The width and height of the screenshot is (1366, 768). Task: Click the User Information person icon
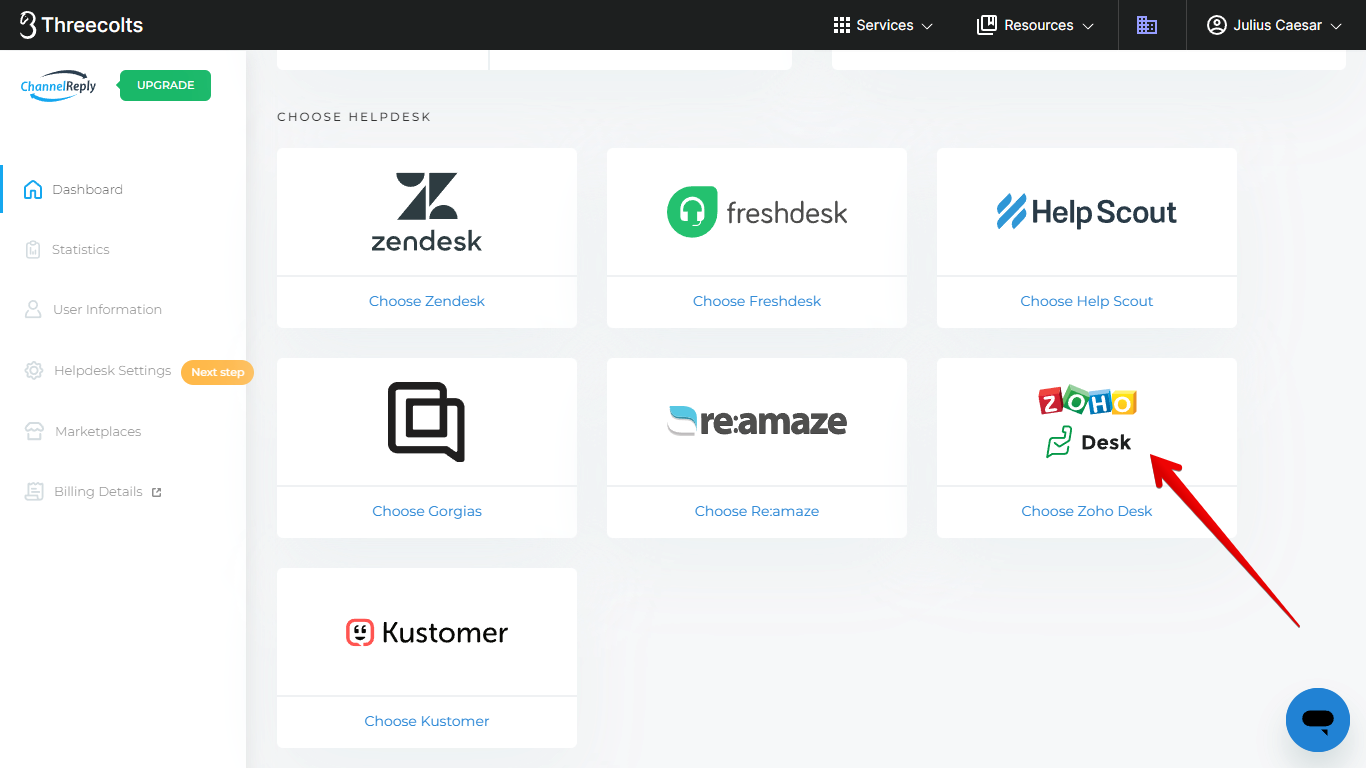(x=33, y=309)
